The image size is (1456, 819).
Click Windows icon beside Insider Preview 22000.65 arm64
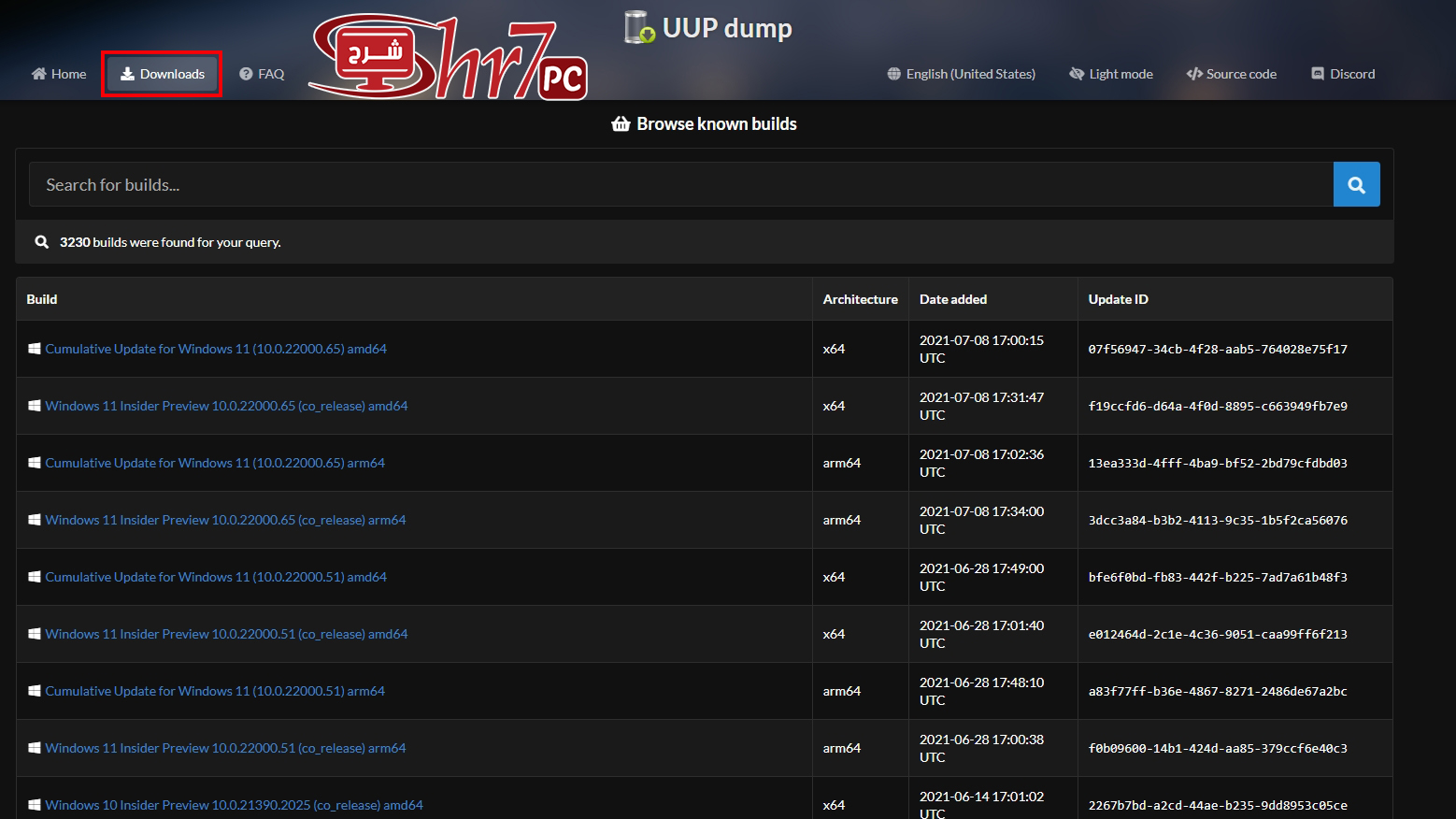coord(35,520)
